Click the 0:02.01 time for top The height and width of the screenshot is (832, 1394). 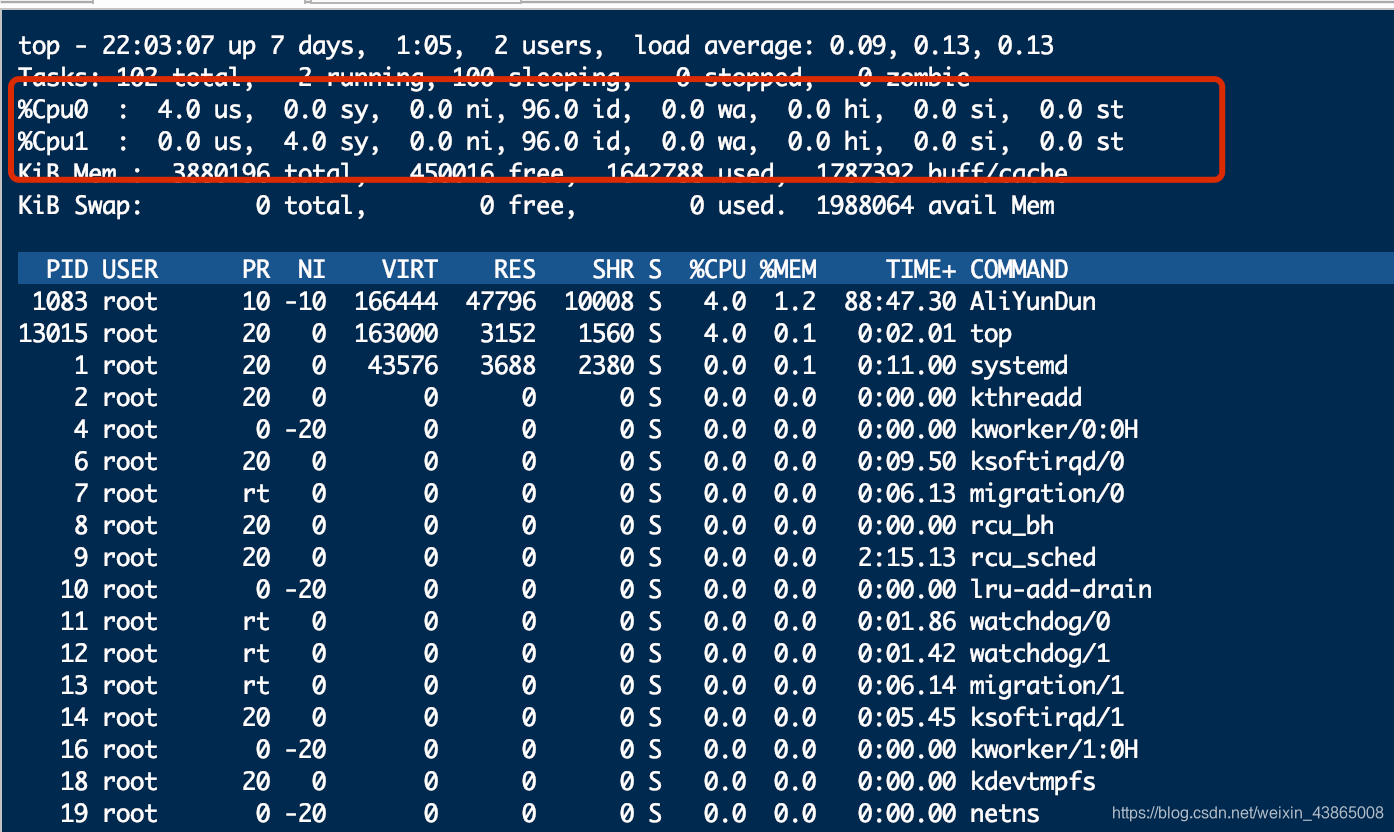click(x=907, y=333)
